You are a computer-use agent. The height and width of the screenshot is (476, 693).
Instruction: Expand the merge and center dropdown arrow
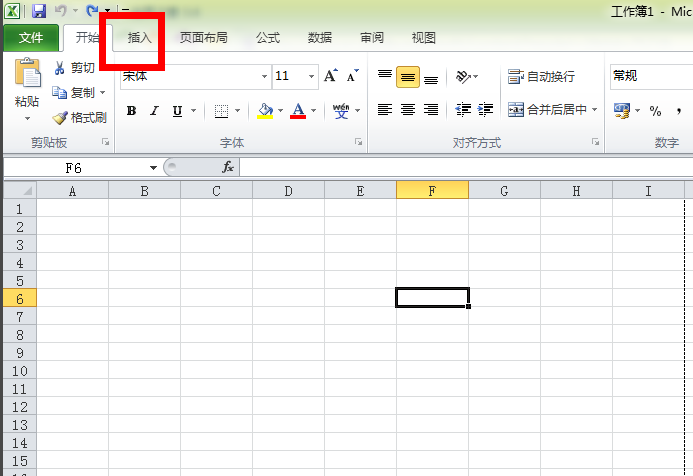pyautogui.click(x=594, y=109)
